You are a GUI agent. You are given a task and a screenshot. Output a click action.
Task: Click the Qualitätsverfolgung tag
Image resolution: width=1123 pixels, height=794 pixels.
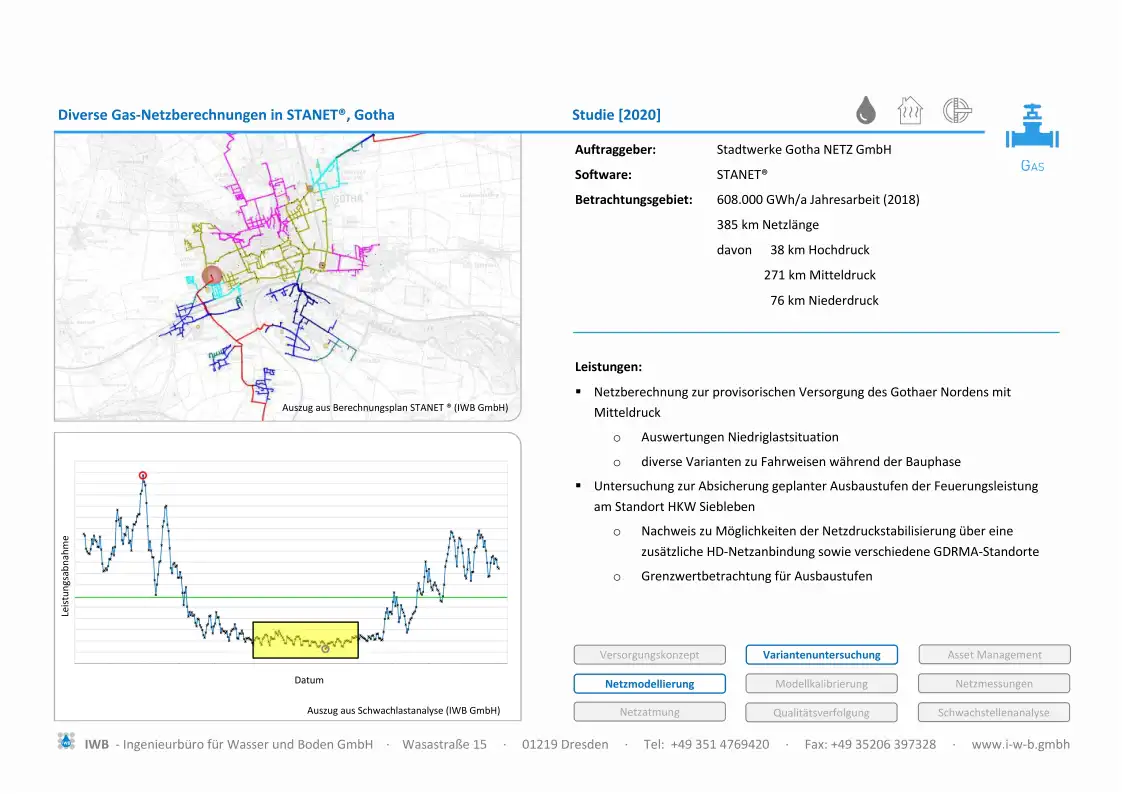click(821, 713)
